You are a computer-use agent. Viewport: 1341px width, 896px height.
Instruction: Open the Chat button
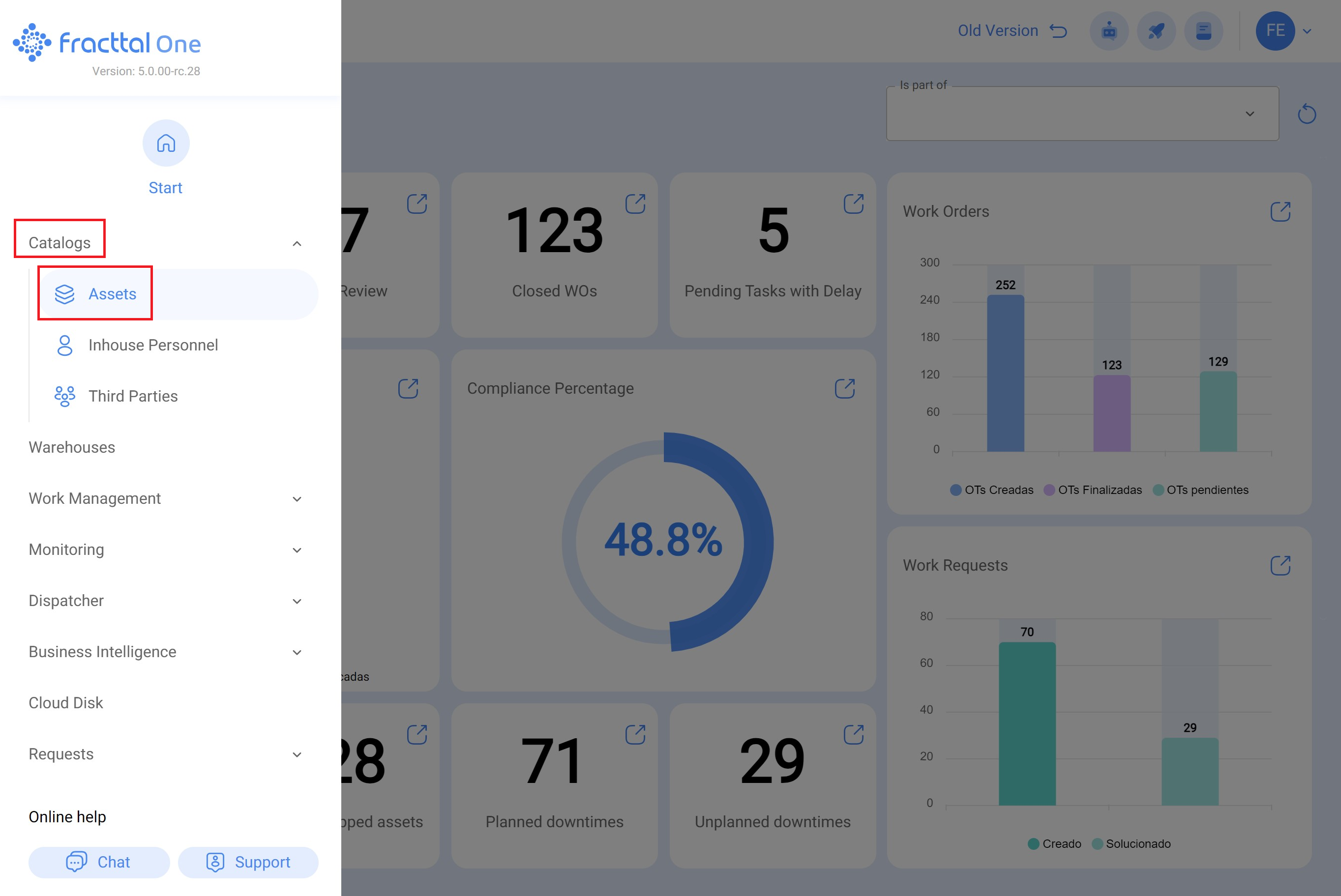99,862
